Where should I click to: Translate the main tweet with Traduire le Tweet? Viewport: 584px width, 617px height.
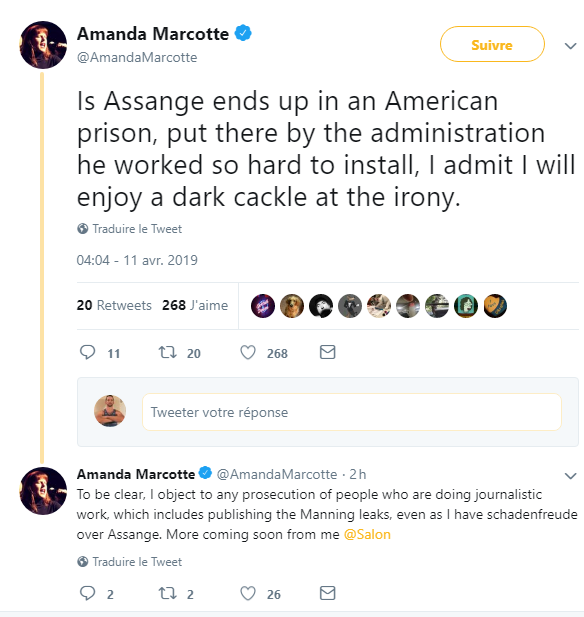137,229
